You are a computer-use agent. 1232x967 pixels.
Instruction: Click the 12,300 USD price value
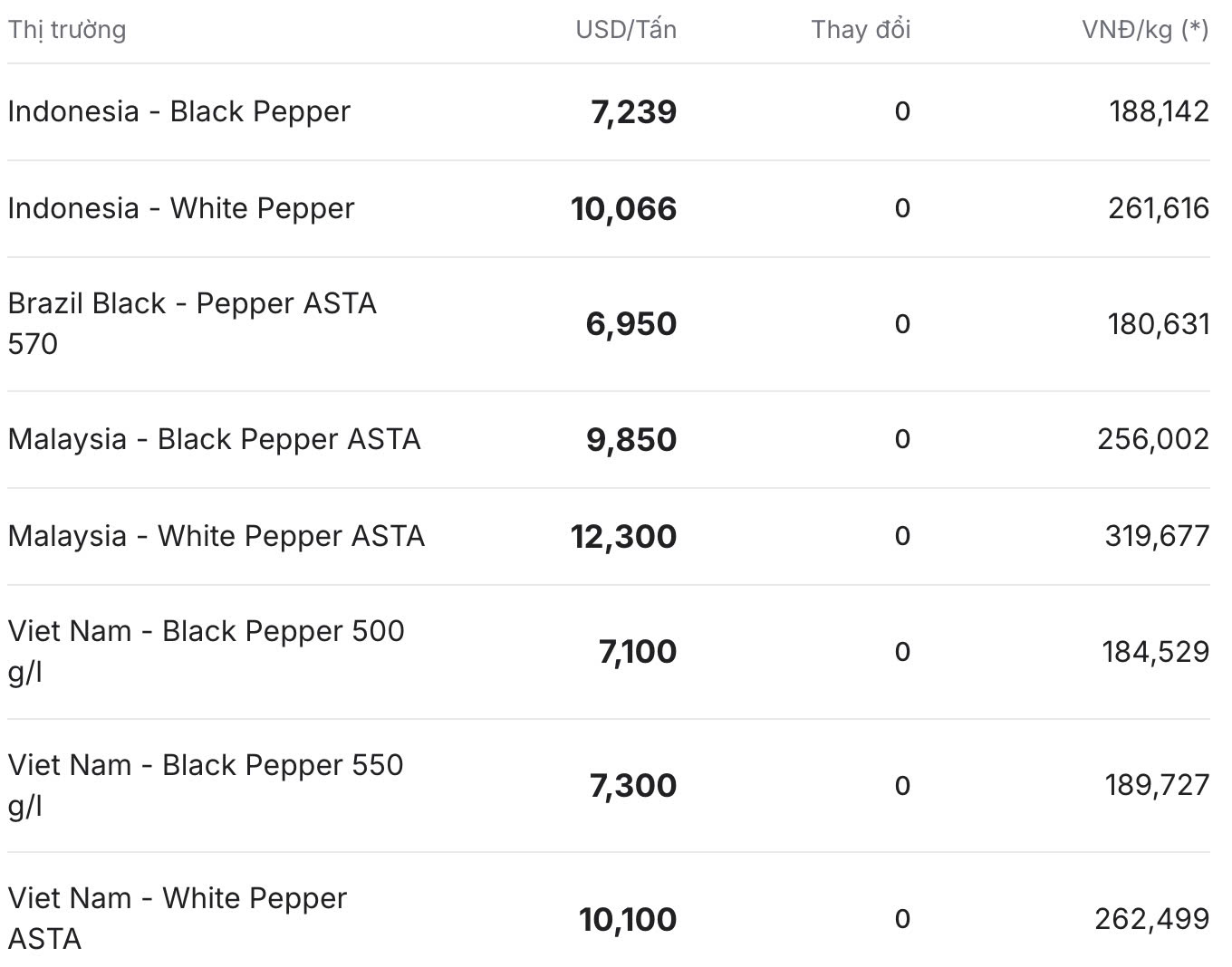click(623, 537)
